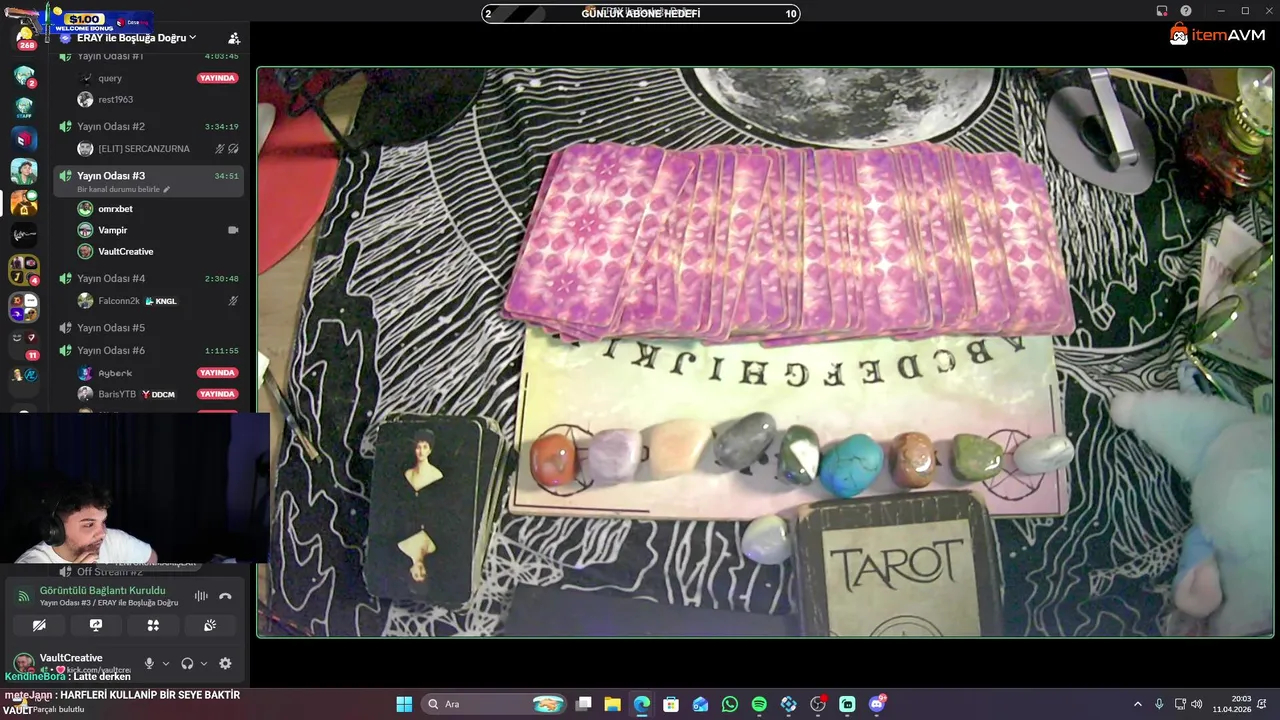Click VaultCreative user avatar in user panel
The height and width of the screenshot is (720, 1280).
(23, 663)
